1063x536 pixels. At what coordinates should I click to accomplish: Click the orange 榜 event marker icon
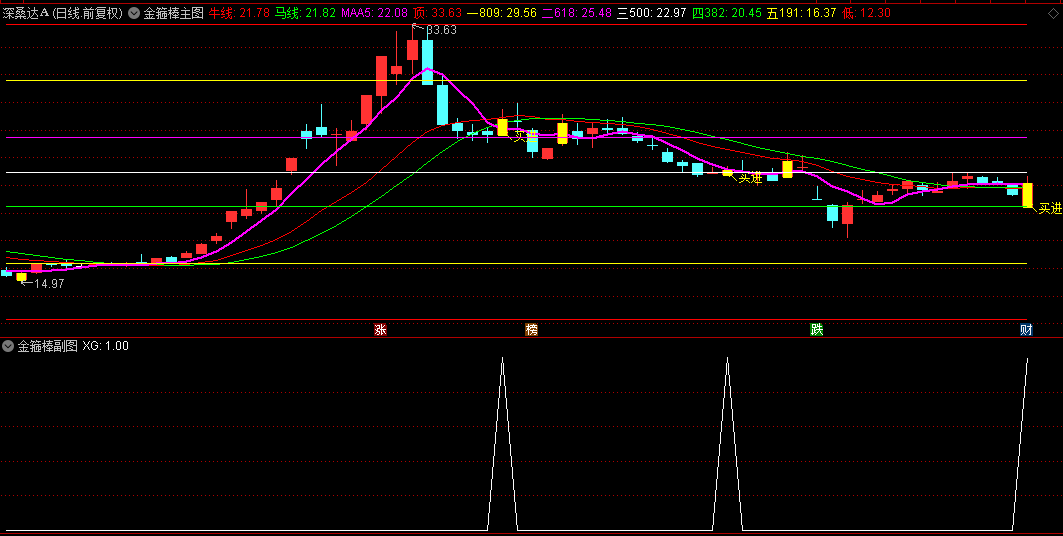(x=531, y=329)
